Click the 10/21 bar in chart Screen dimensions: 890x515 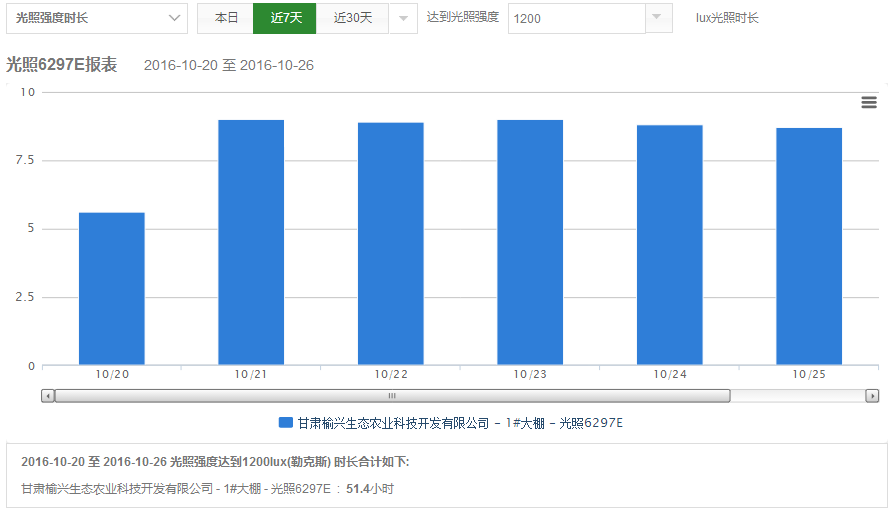click(x=251, y=243)
